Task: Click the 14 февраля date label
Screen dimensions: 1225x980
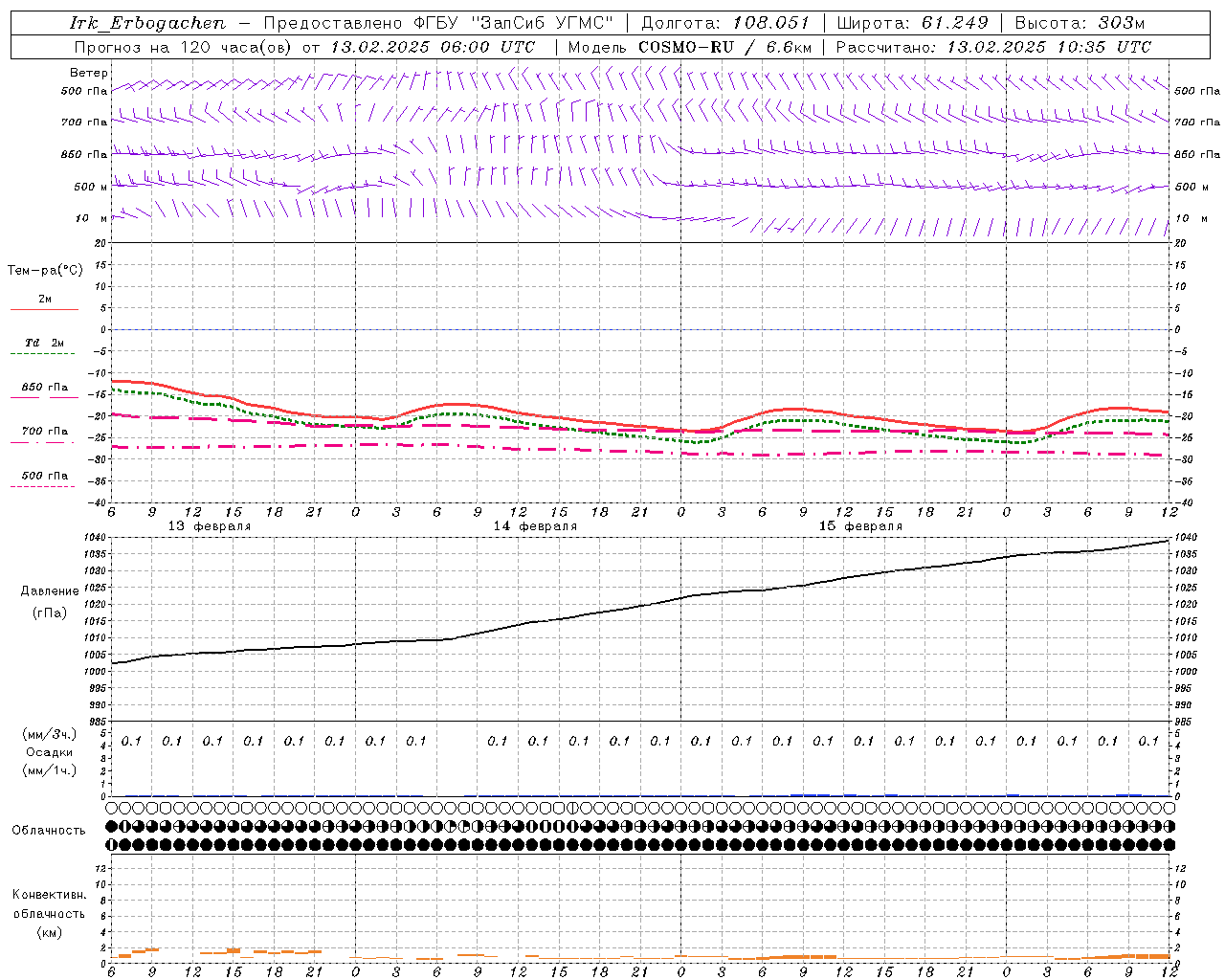Action: (x=535, y=526)
